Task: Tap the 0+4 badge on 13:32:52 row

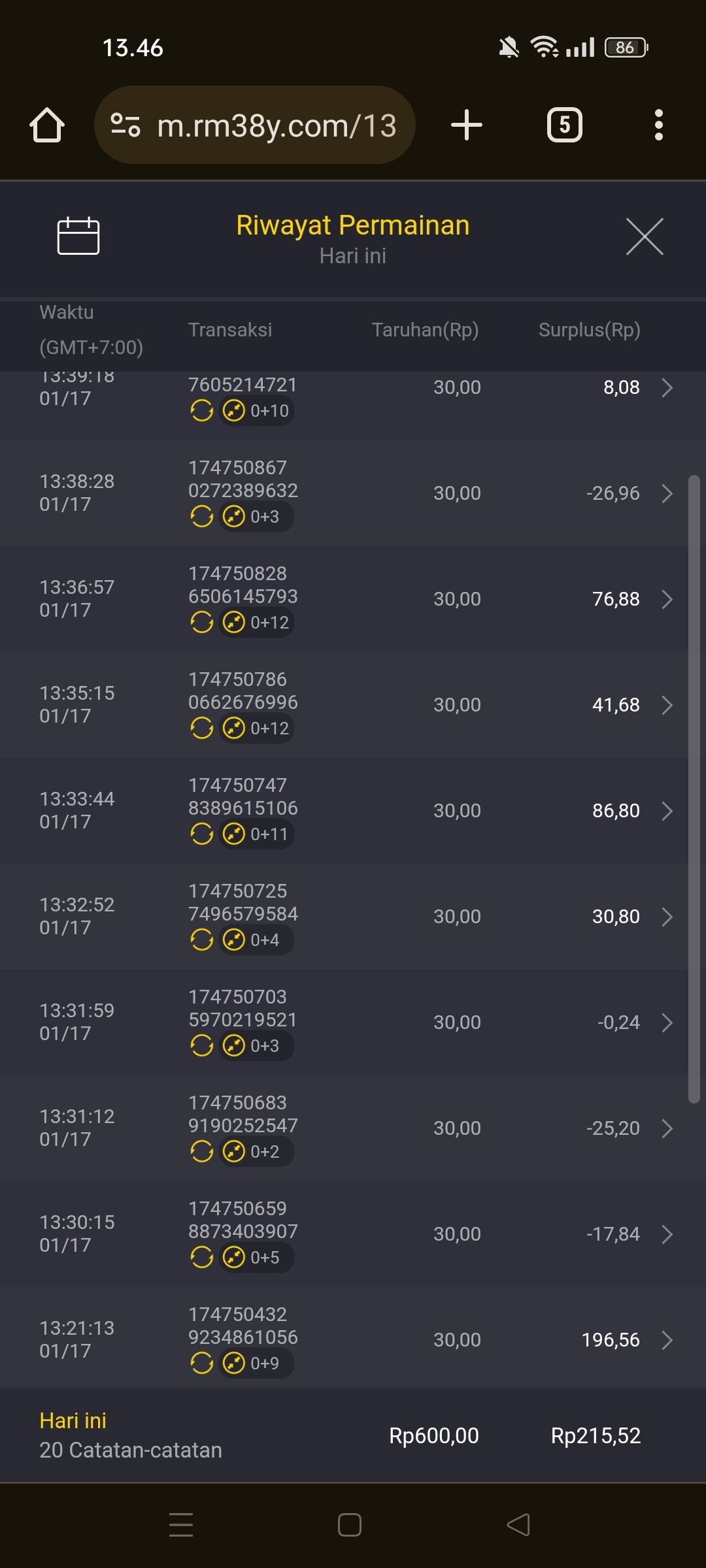Action: pyautogui.click(x=255, y=939)
